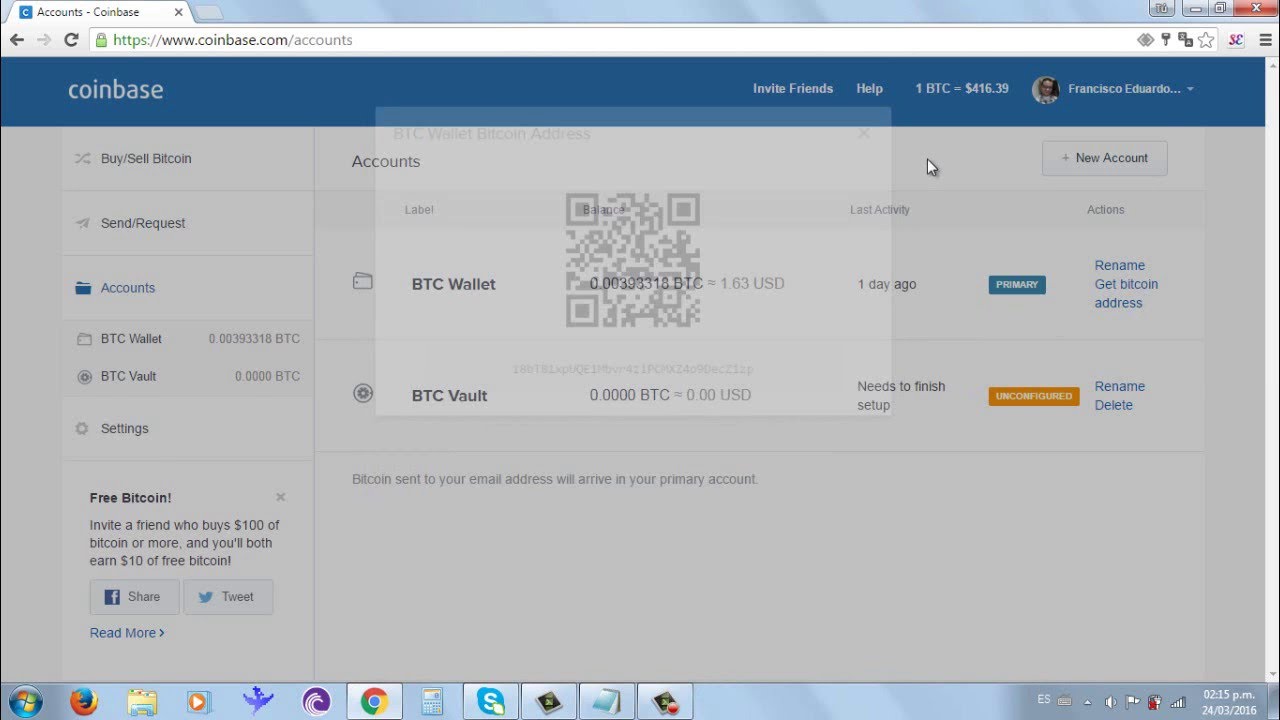Open Calculator from the taskbar
This screenshot has height=720, width=1280.
pos(432,702)
